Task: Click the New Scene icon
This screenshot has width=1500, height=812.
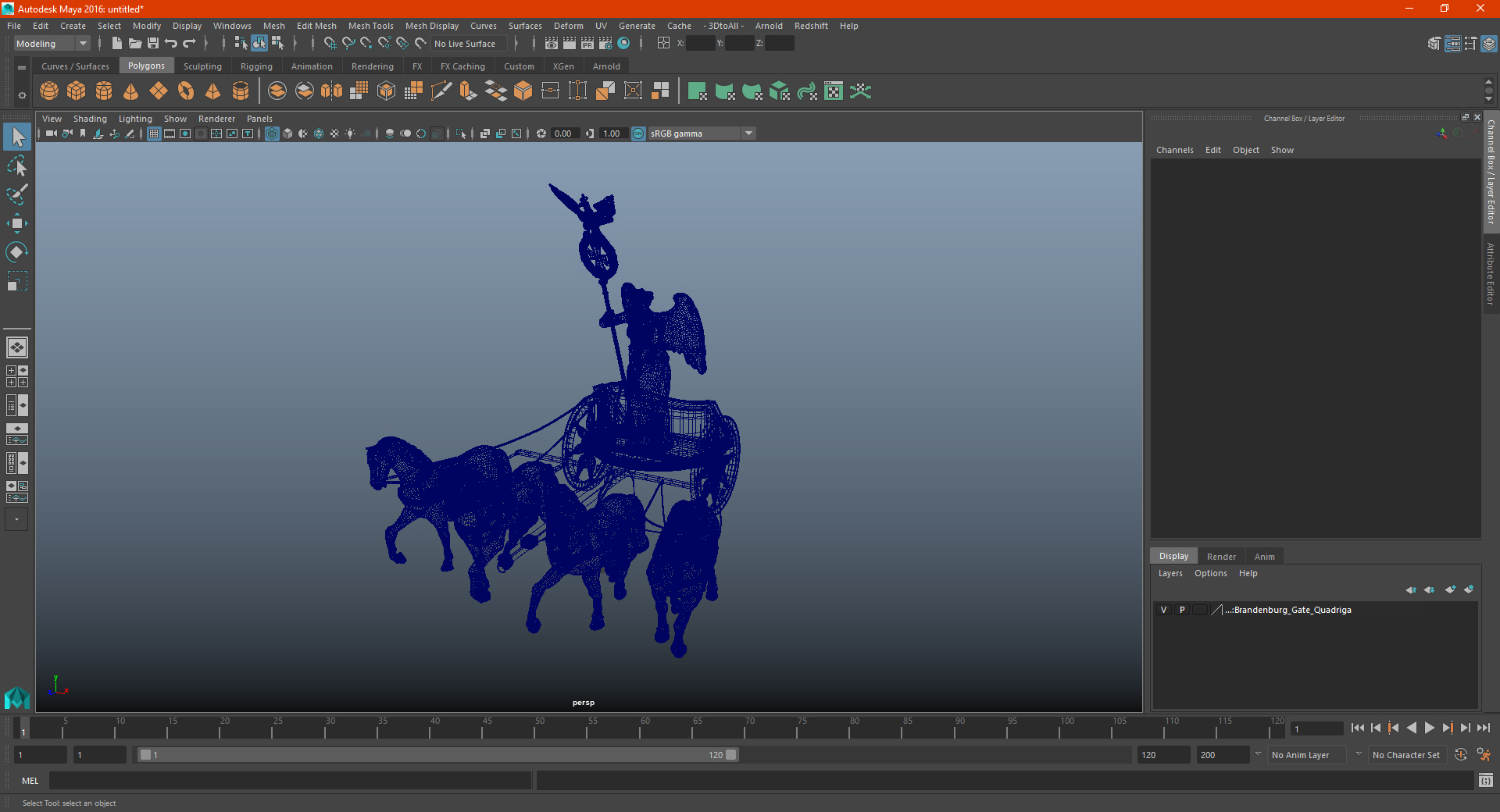Action: tap(117, 44)
